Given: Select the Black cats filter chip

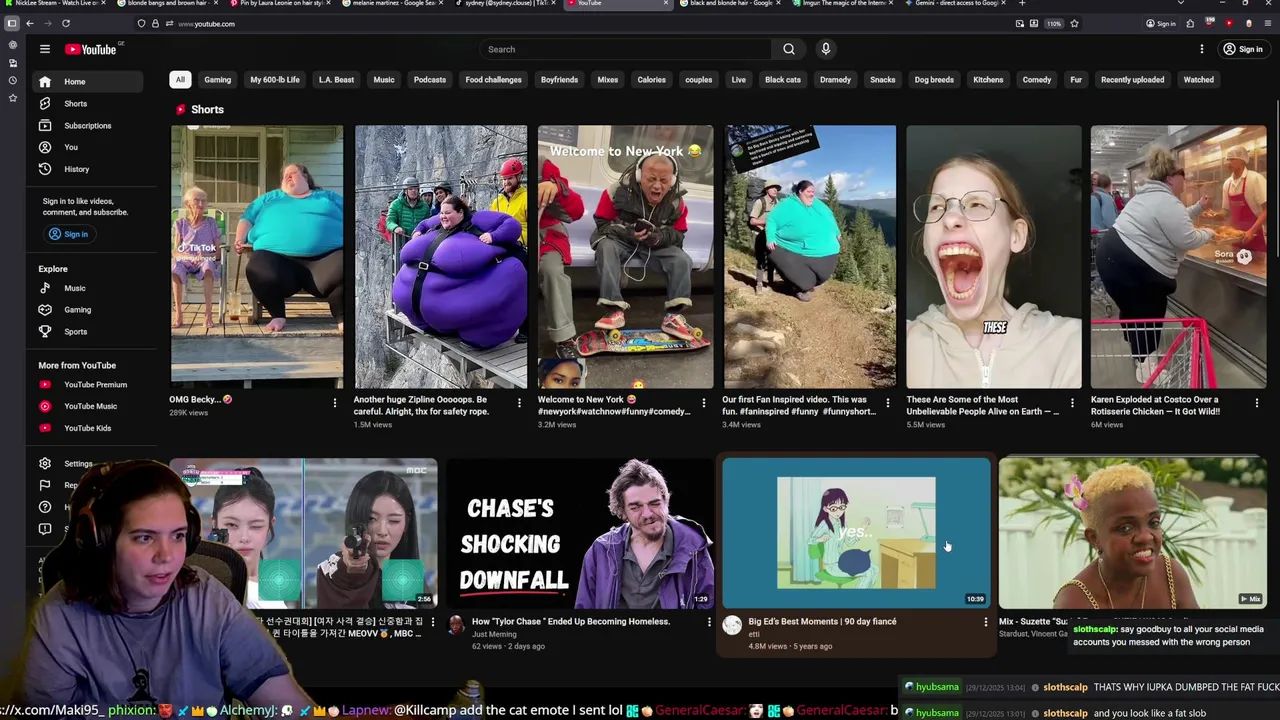Looking at the screenshot, I should [783, 80].
